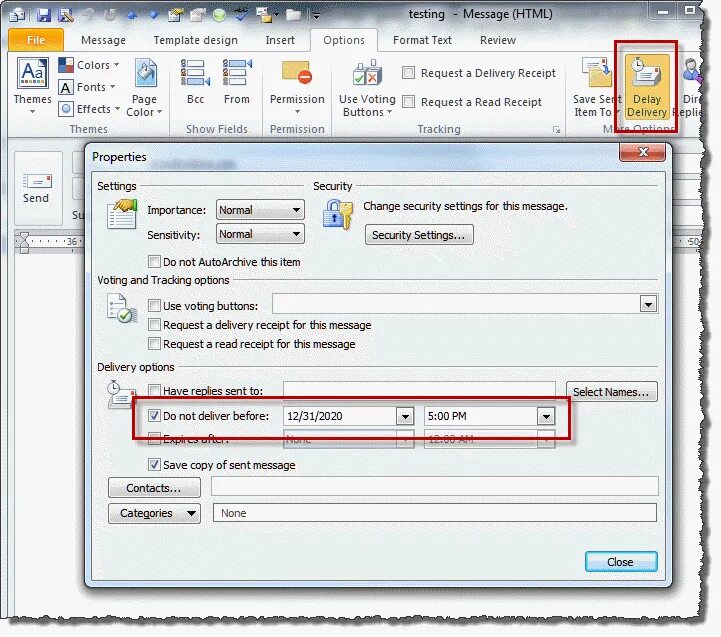Open the Categories dropdown button
This screenshot has height=637, width=721.
tap(154, 513)
